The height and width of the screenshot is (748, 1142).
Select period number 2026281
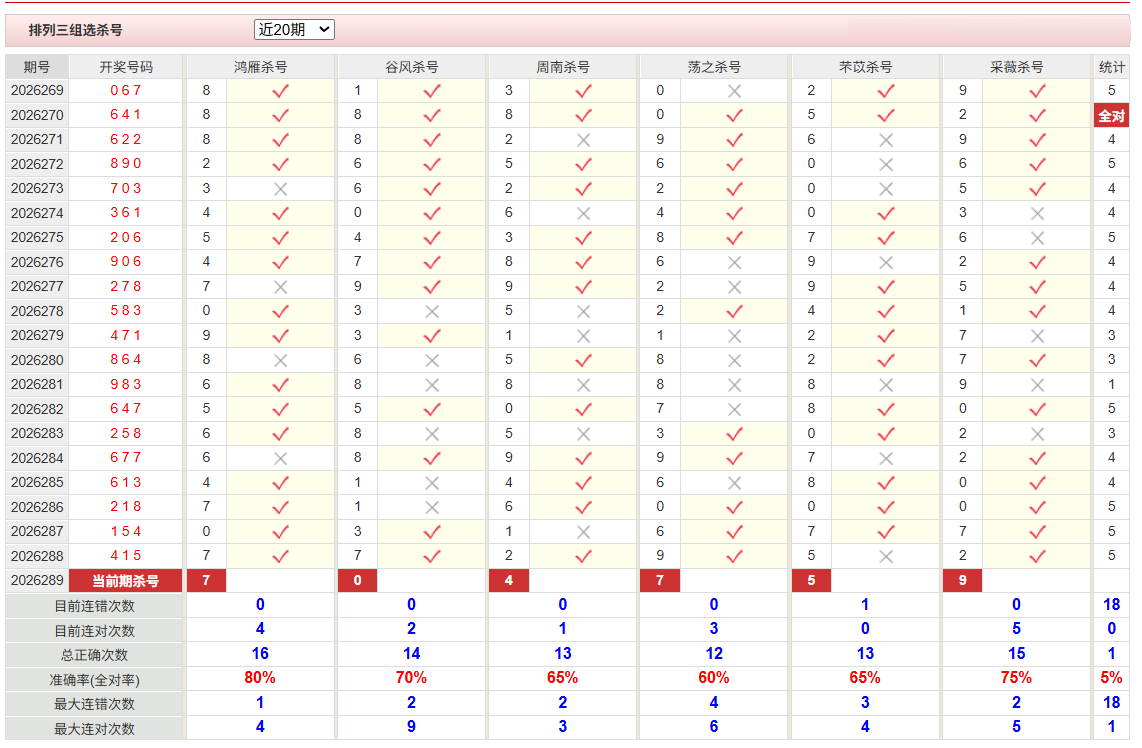(37, 384)
